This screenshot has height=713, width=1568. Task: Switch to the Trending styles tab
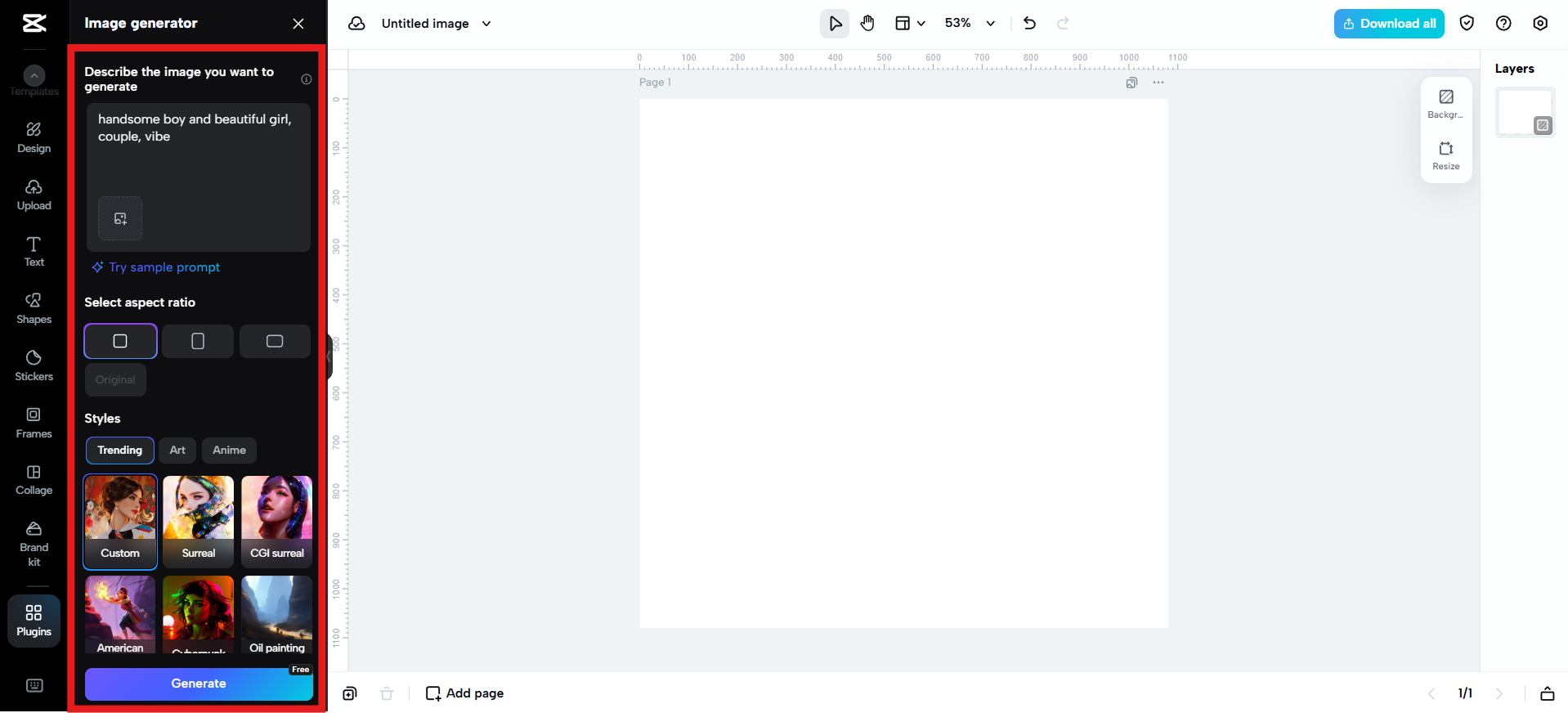pyautogui.click(x=120, y=451)
